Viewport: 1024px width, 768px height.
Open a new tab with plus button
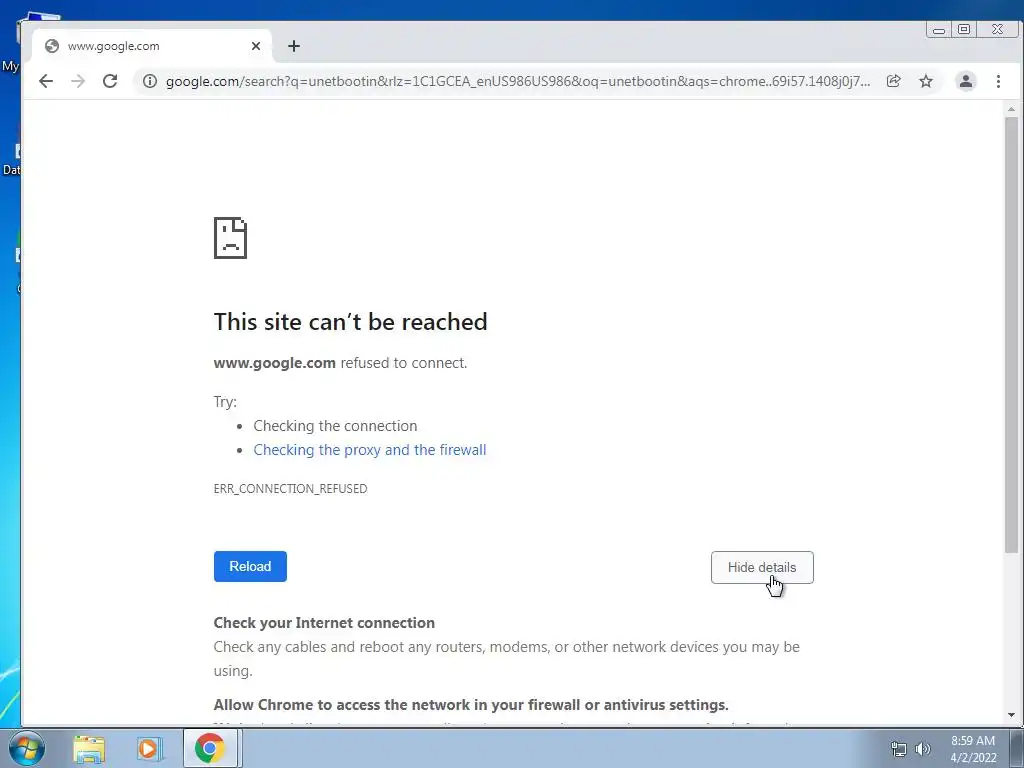pos(294,46)
